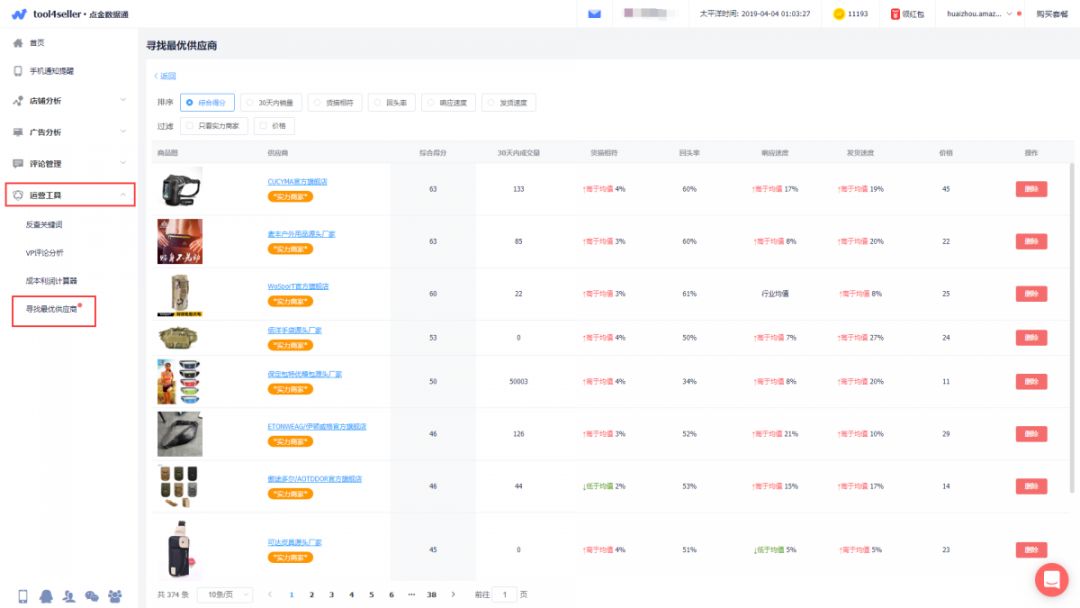Click the pagination ellipsis to jump ahead

tap(411, 594)
